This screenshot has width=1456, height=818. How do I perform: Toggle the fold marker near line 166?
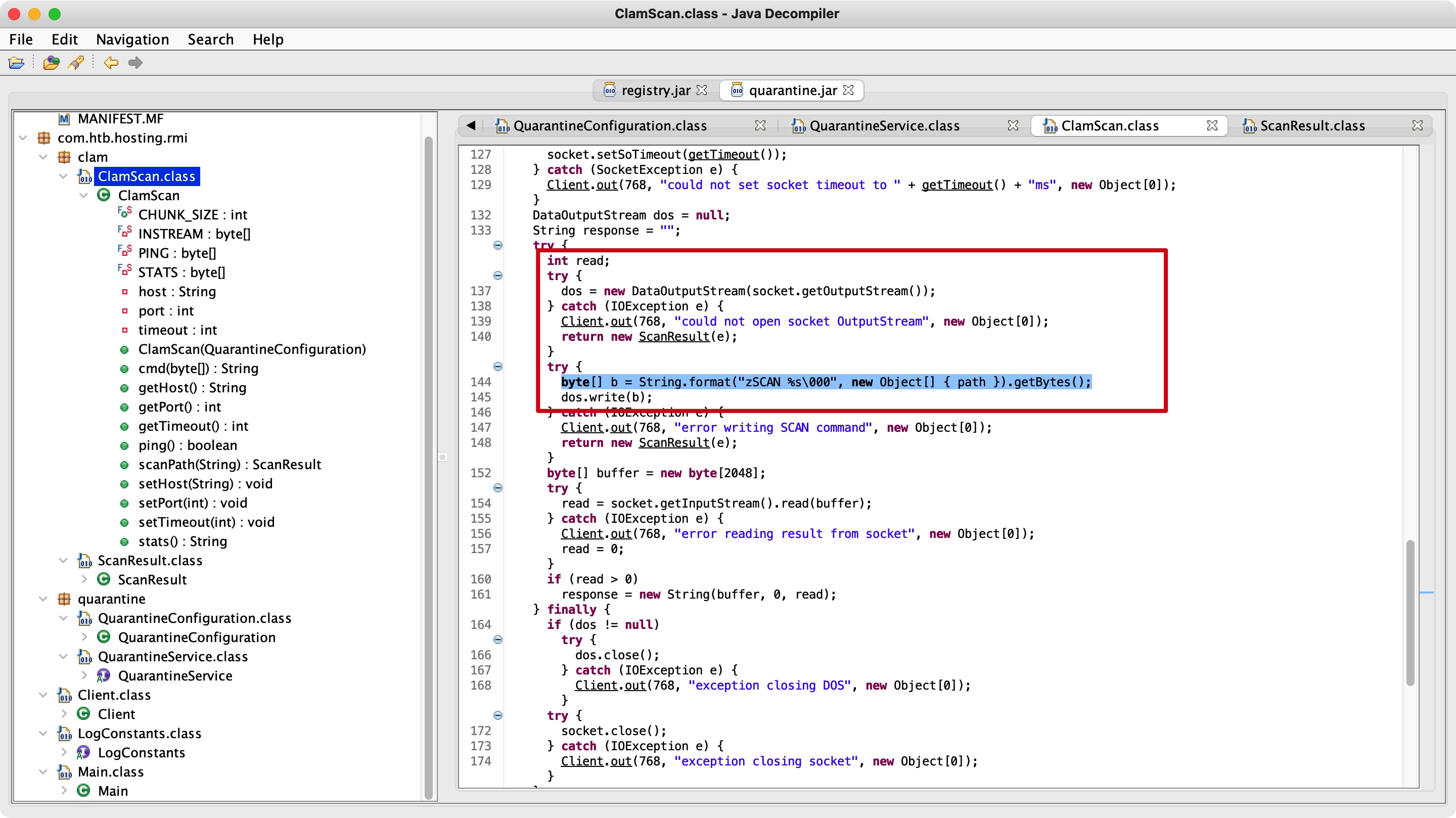pos(497,640)
